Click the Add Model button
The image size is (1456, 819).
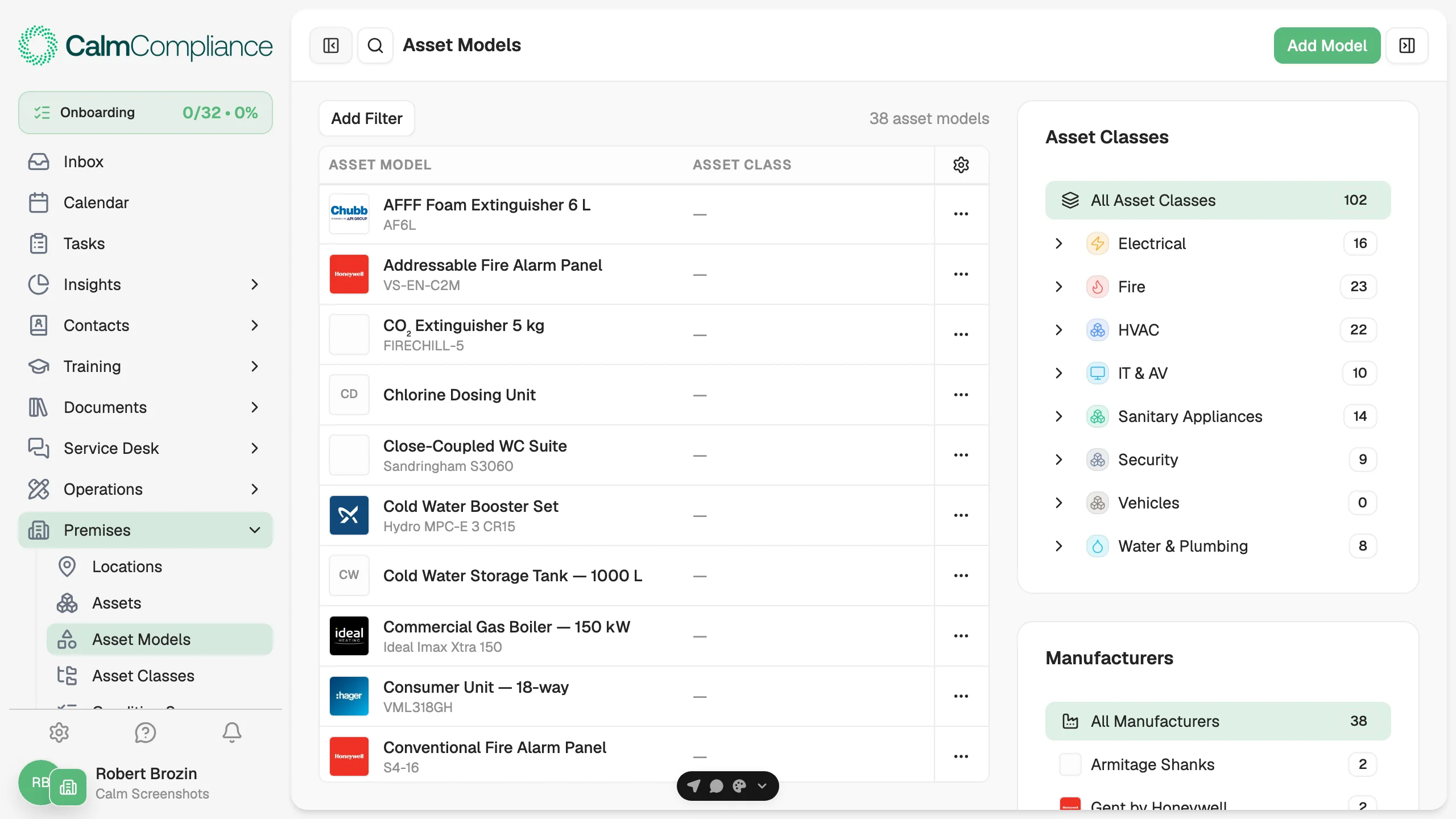[1327, 45]
